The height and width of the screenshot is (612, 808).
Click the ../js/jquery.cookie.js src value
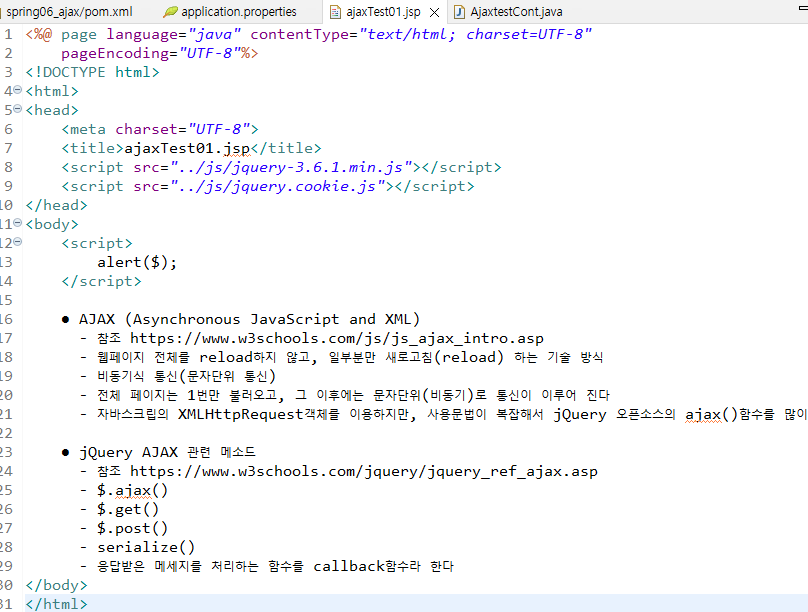(278, 186)
